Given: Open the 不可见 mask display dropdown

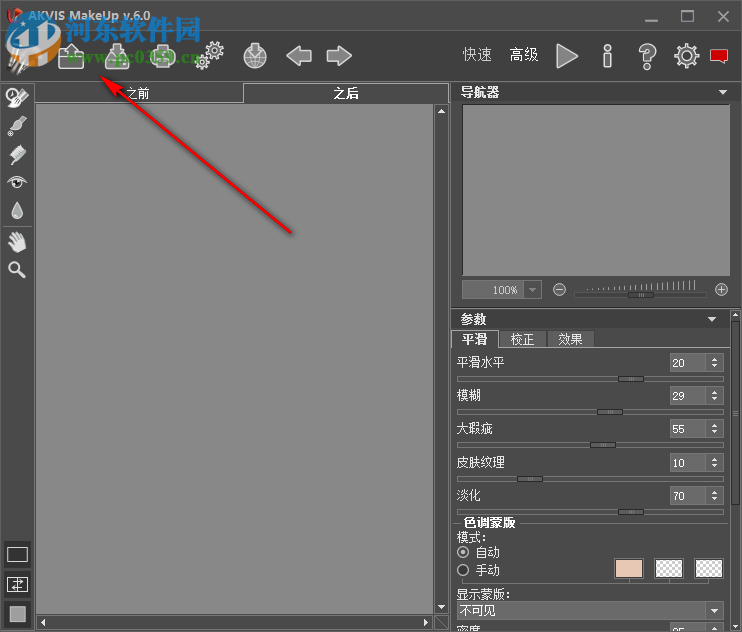Looking at the screenshot, I should (590, 611).
